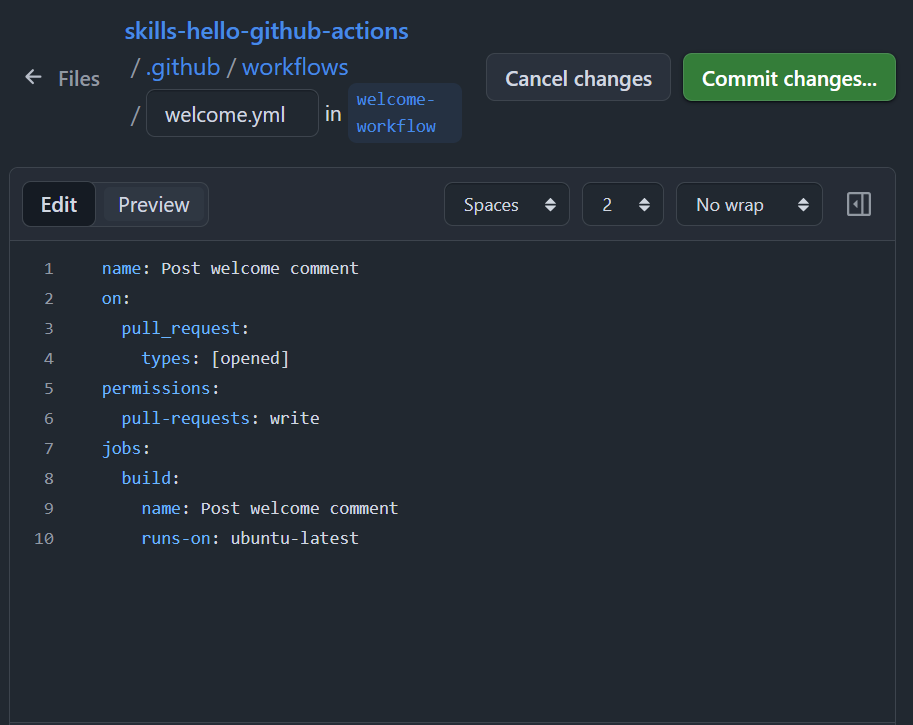Screen dimensions: 913x725
Task: Open the No wrap line mode dropdown
Action: 749,205
